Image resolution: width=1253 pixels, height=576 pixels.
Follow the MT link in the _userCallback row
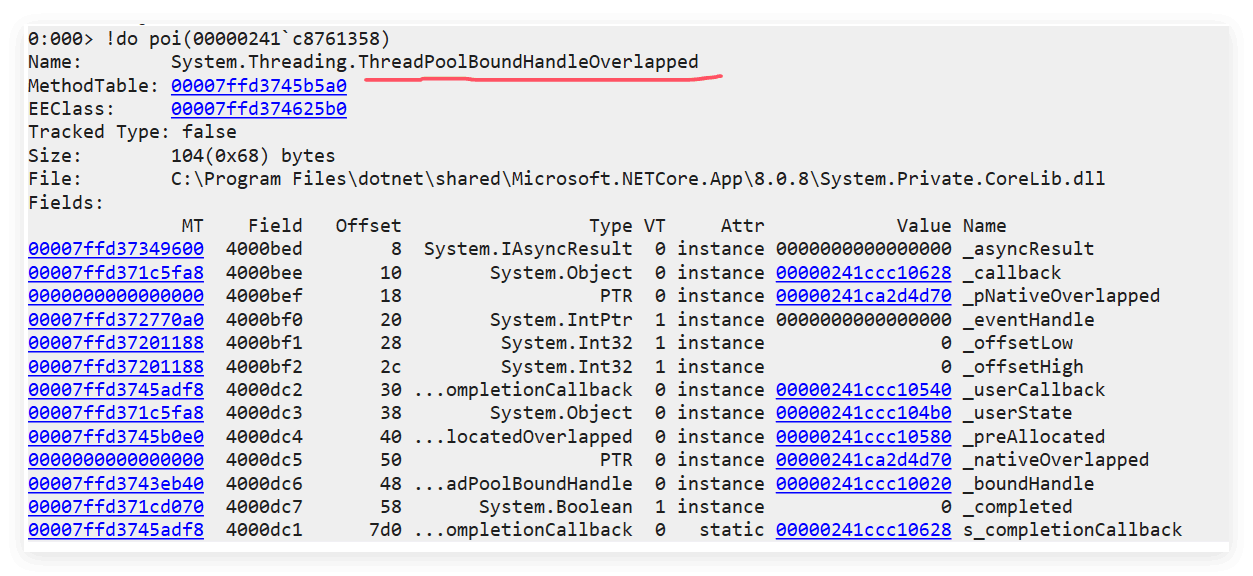pos(116,390)
